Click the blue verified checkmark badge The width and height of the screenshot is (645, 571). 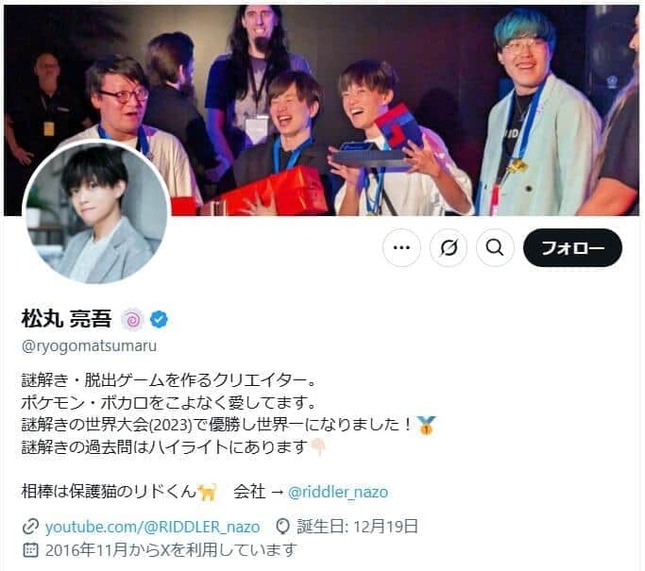pyautogui.click(x=159, y=319)
